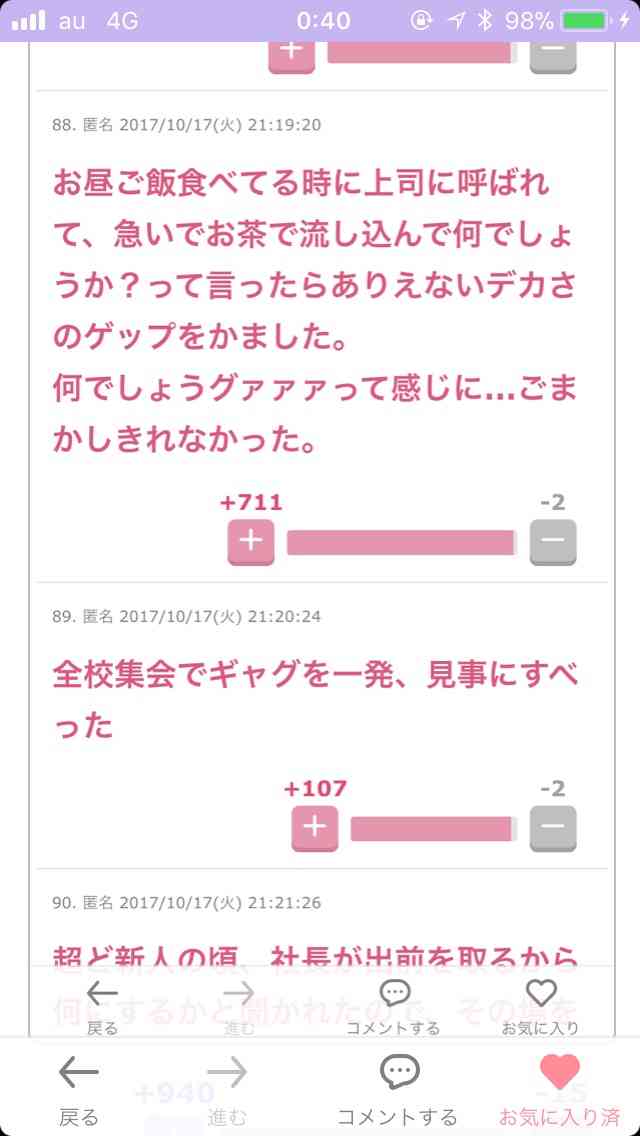Image resolution: width=640 pixels, height=1136 pixels.
Task: Select the comment 90 header with timestamp 21:21:26
Action: (187, 903)
